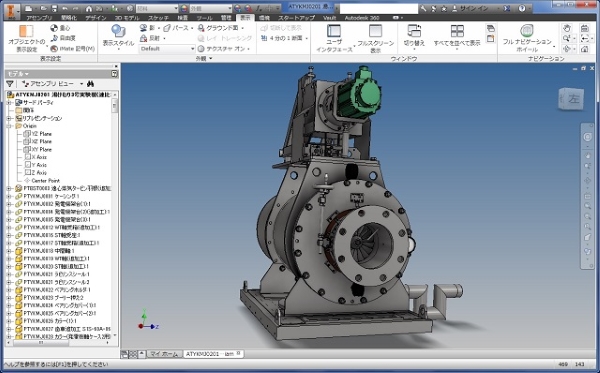Switch to the スケッチ ribbon tab

tap(158, 18)
